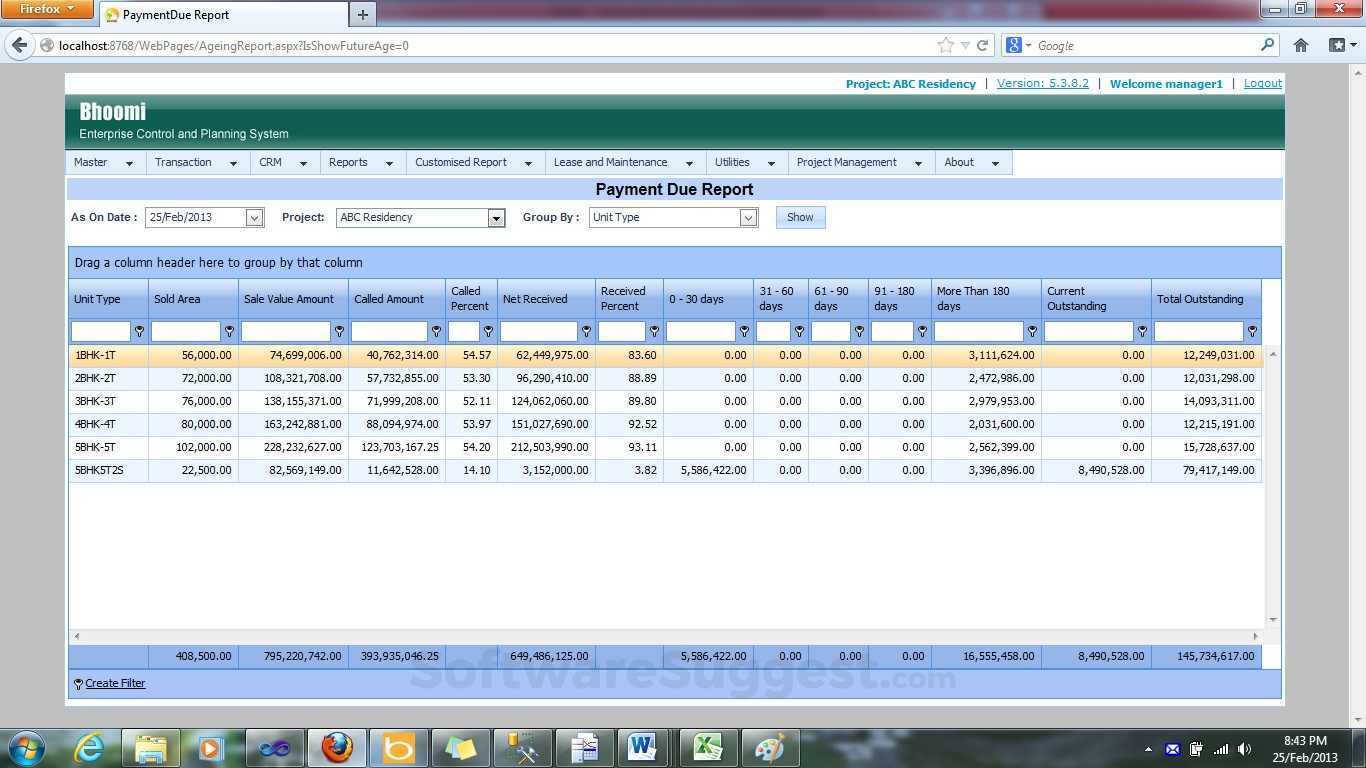Select the 5BHK-5T row

[x=665, y=447]
